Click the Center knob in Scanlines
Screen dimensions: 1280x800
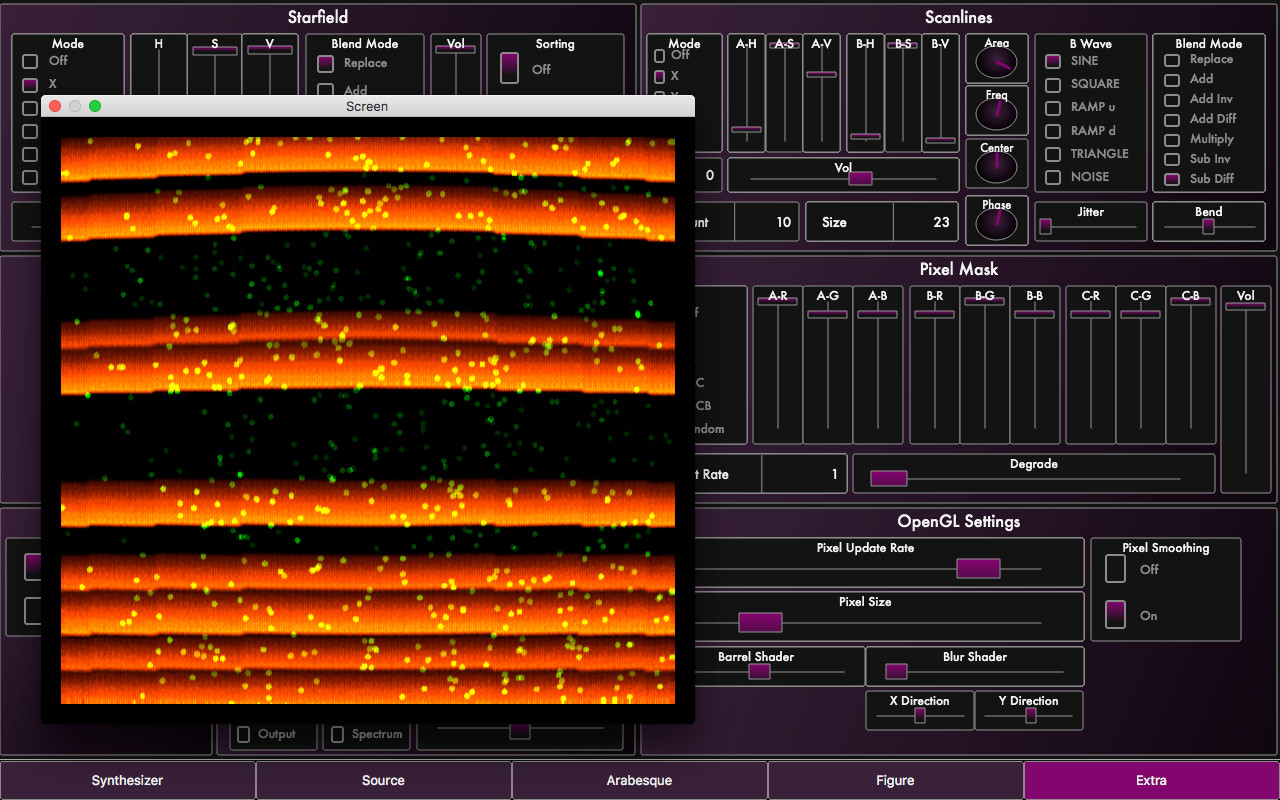(x=996, y=166)
